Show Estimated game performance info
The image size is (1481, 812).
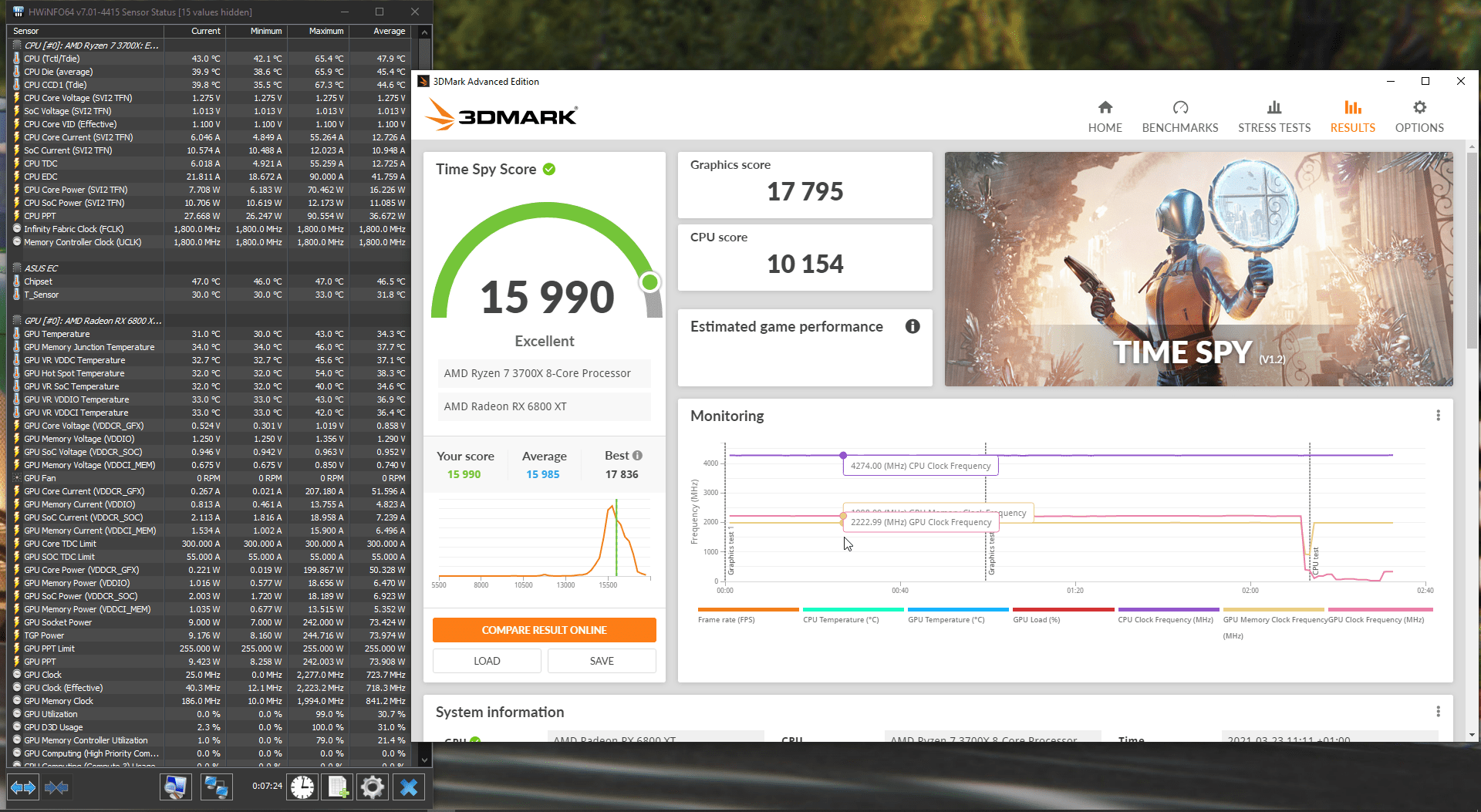click(x=913, y=326)
